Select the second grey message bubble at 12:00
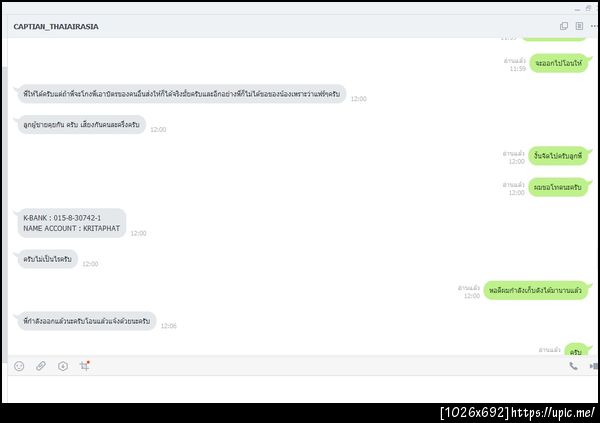This screenshot has height=423, width=600. click(x=82, y=125)
